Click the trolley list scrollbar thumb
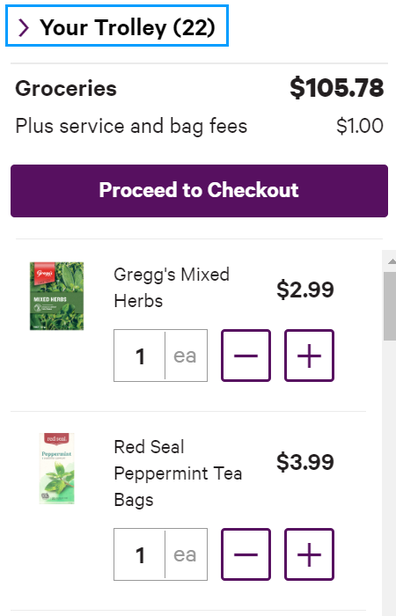 pyautogui.click(x=390, y=306)
